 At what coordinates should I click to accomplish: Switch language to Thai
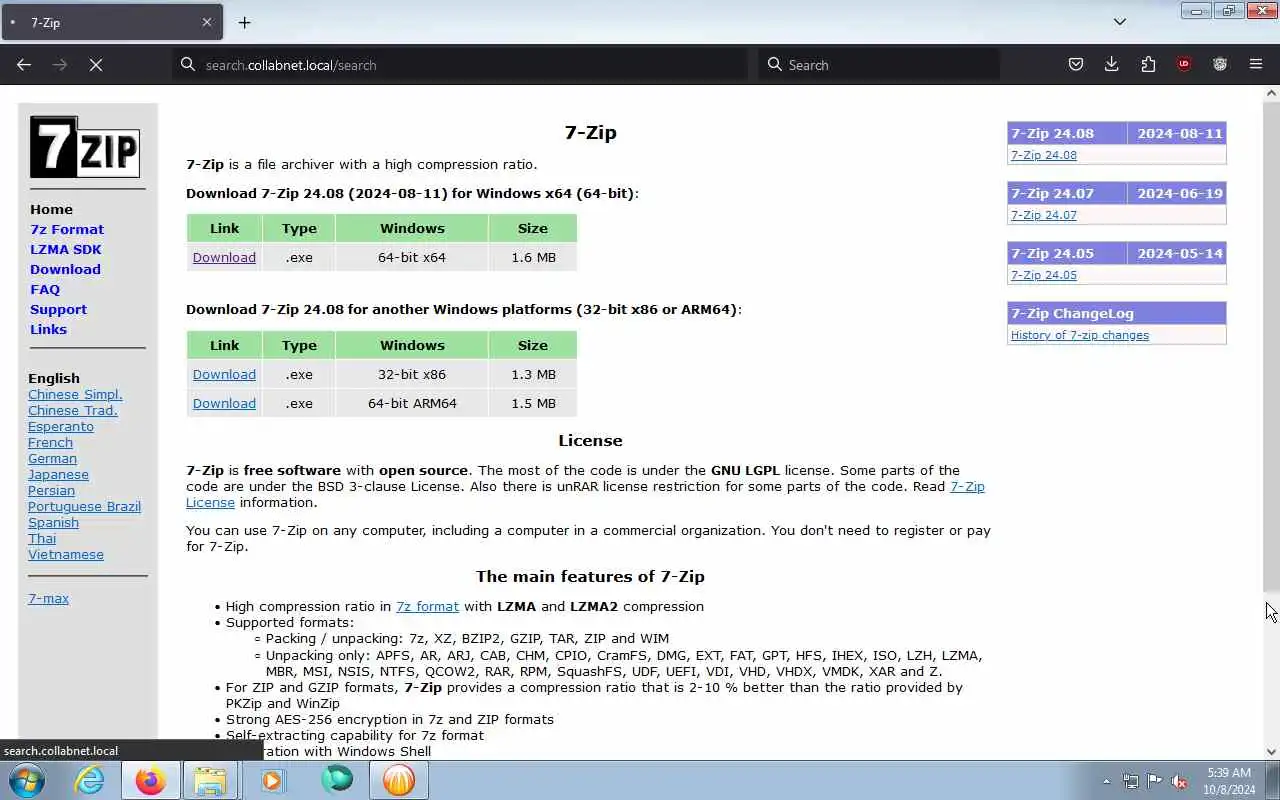coord(42,538)
